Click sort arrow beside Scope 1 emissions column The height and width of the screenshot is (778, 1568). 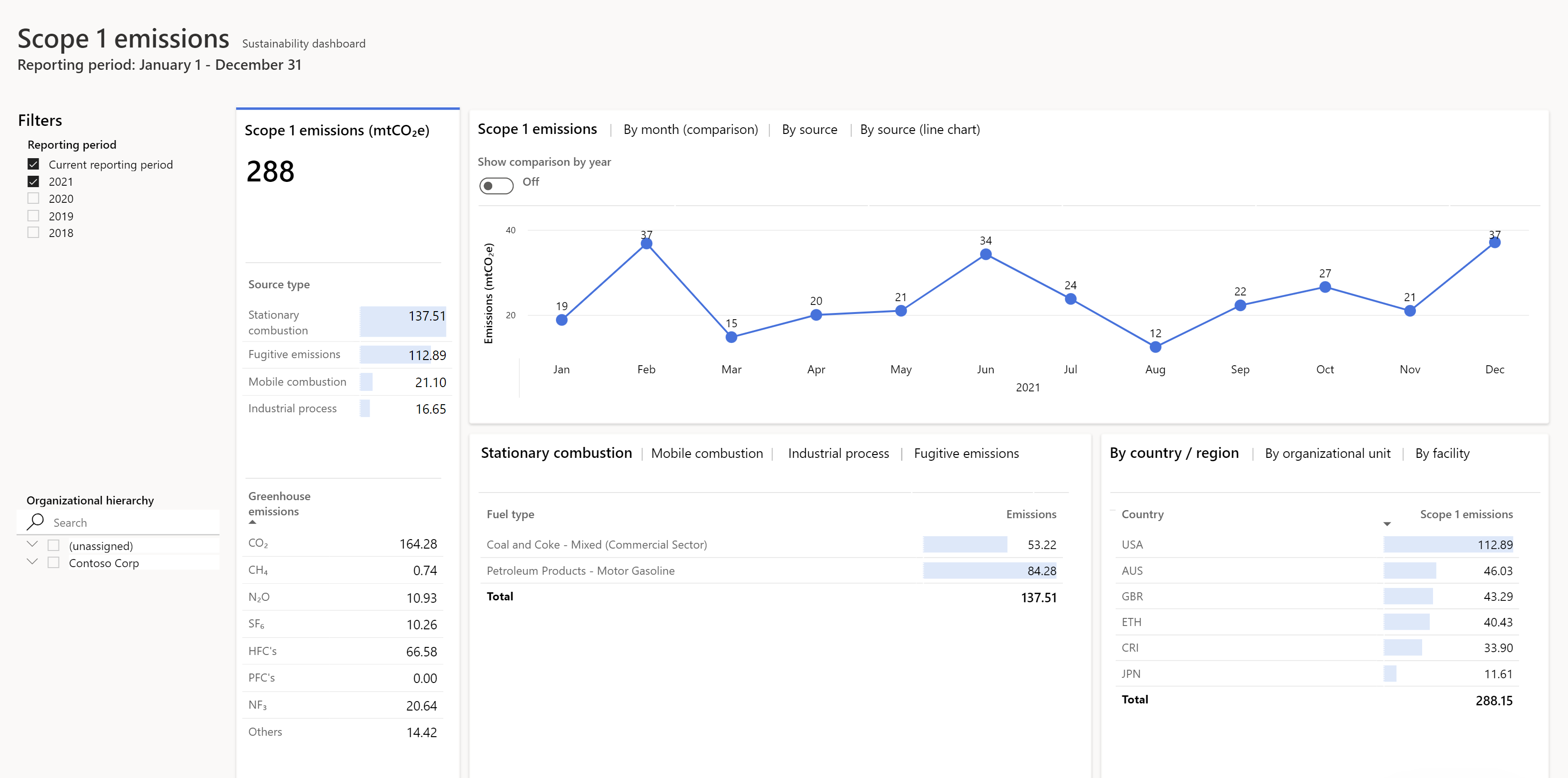[x=1386, y=524]
